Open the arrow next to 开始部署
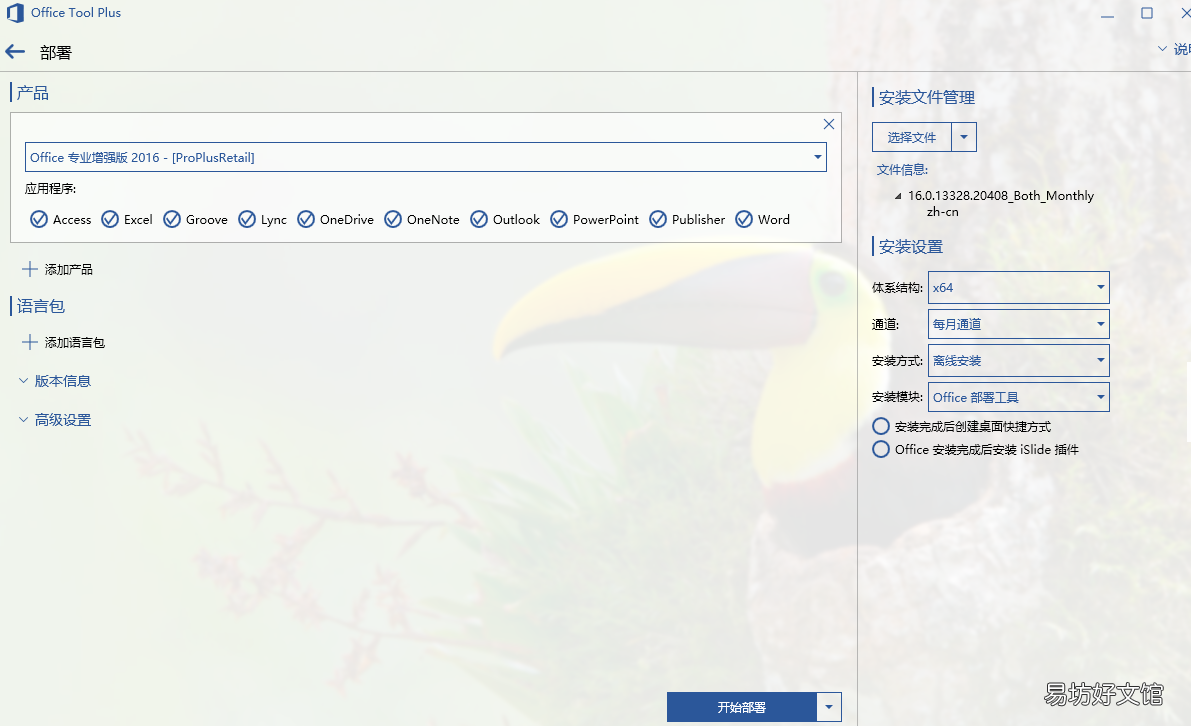This screenshot has height=726, width=1191. (x=829, y=707)
